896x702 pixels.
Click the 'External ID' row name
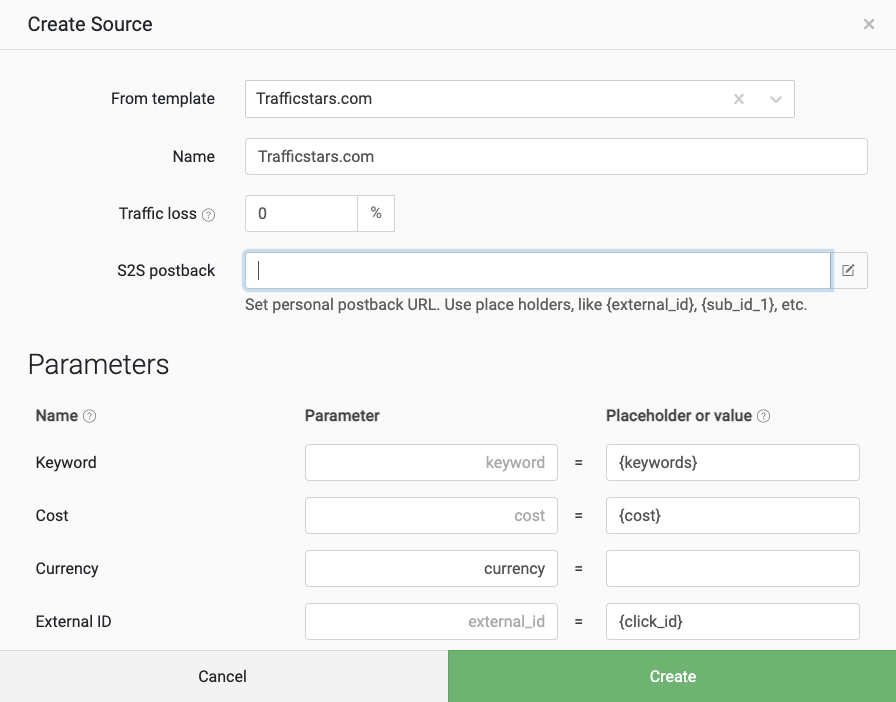[x=73, y=621]
